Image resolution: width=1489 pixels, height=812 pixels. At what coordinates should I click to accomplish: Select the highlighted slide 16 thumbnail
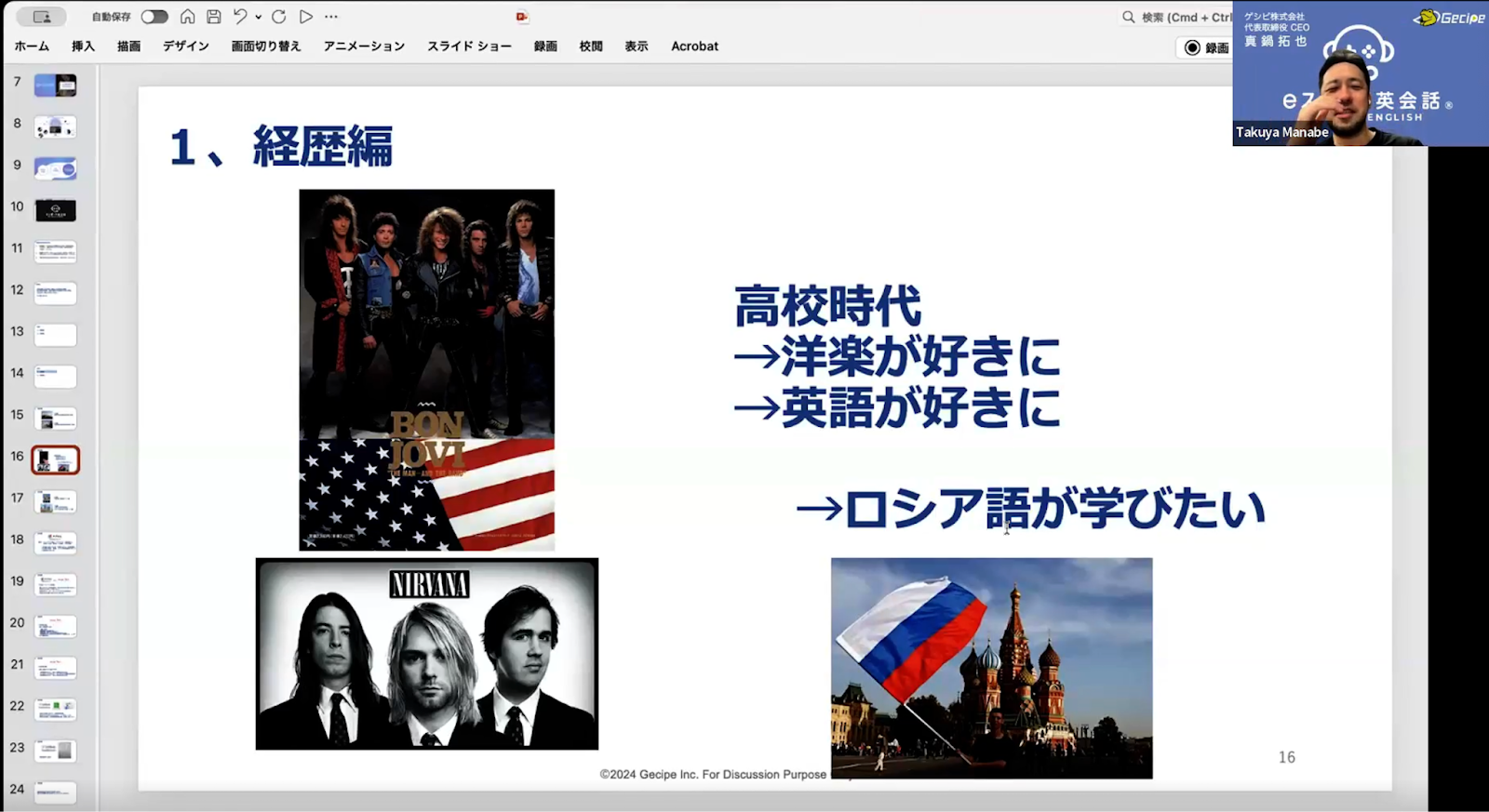56,460
